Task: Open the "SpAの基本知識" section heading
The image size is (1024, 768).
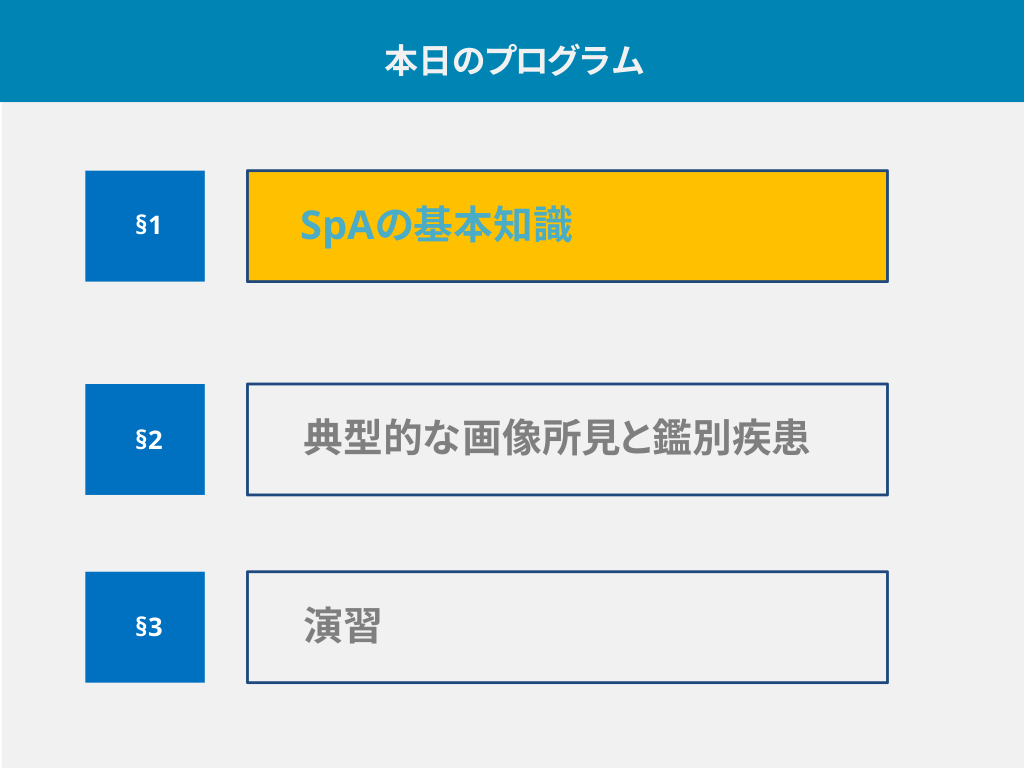Action: tap(436, 226)
